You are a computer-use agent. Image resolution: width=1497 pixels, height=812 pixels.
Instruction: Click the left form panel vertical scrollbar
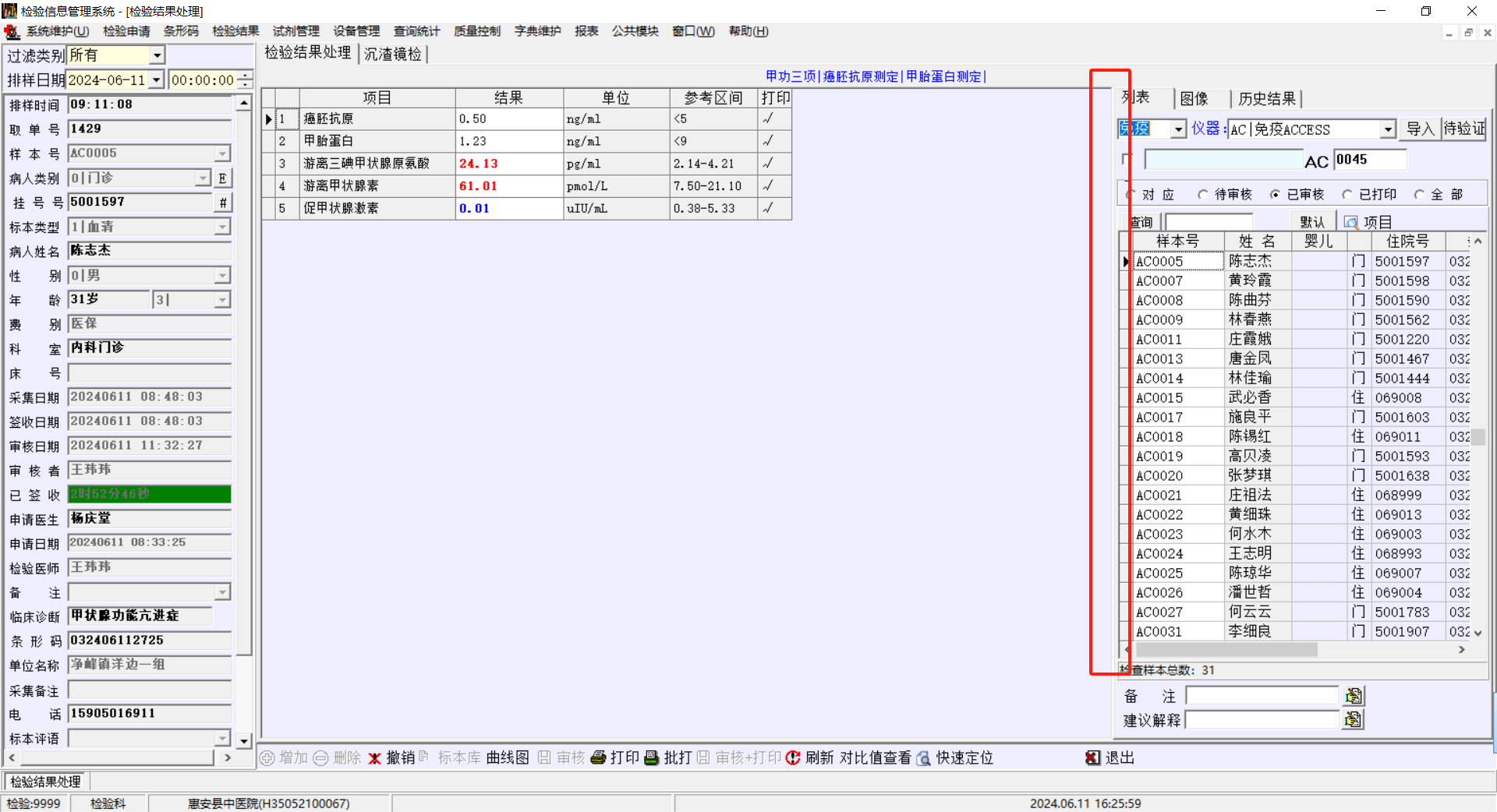pyautogui.click(x=244, y=422)
